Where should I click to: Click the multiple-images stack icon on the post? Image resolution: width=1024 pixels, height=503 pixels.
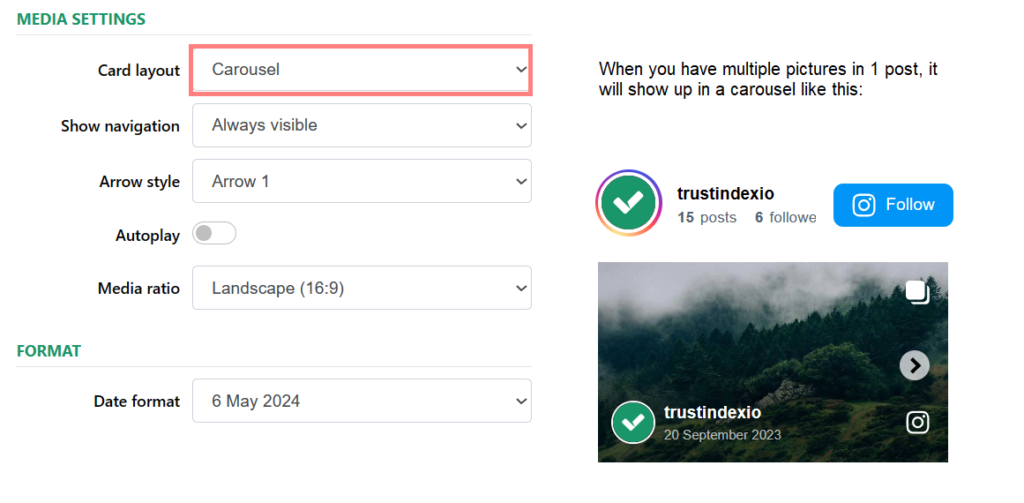click(917, 292)
